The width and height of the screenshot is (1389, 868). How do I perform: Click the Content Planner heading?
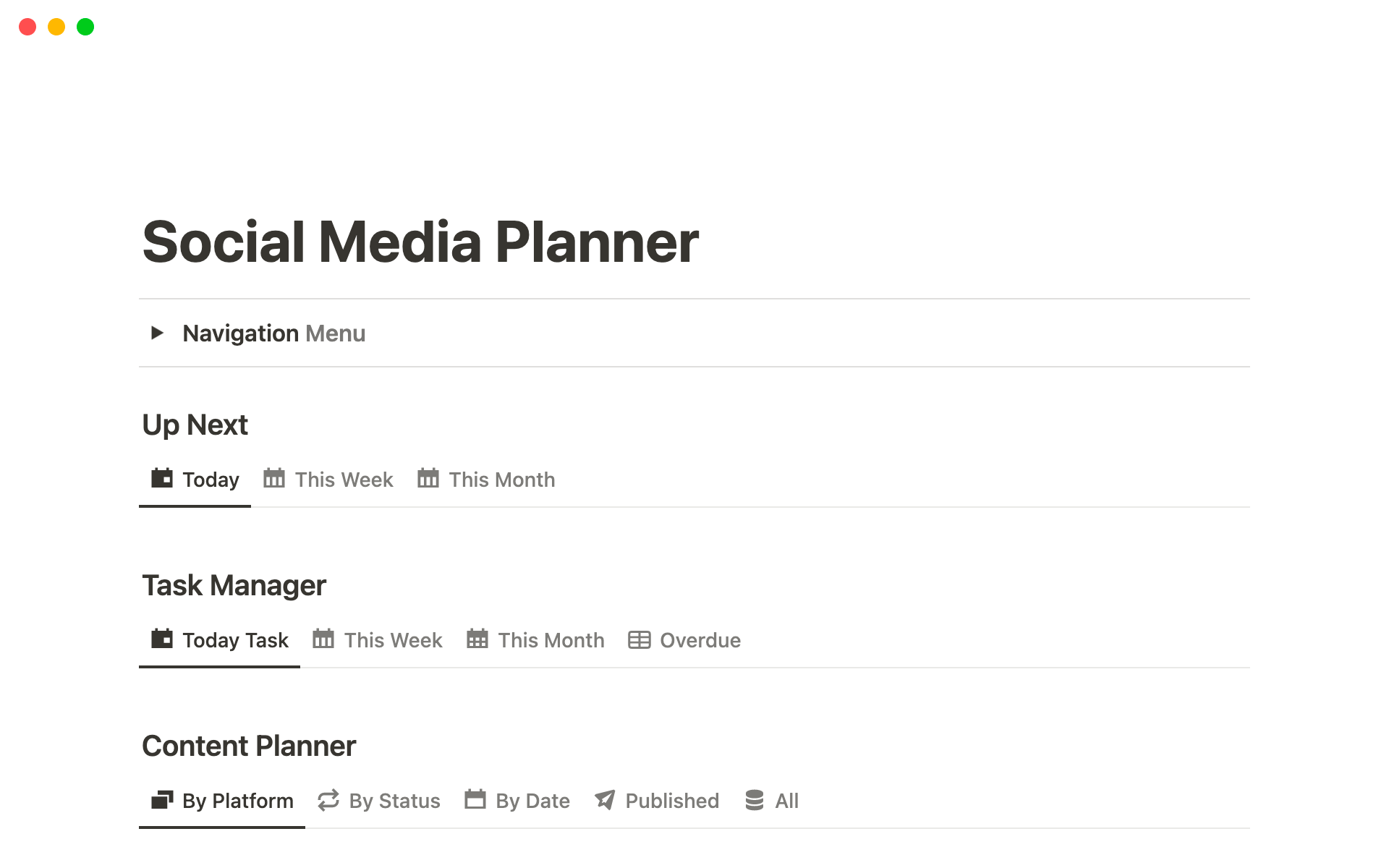click(x=249, y=746)
